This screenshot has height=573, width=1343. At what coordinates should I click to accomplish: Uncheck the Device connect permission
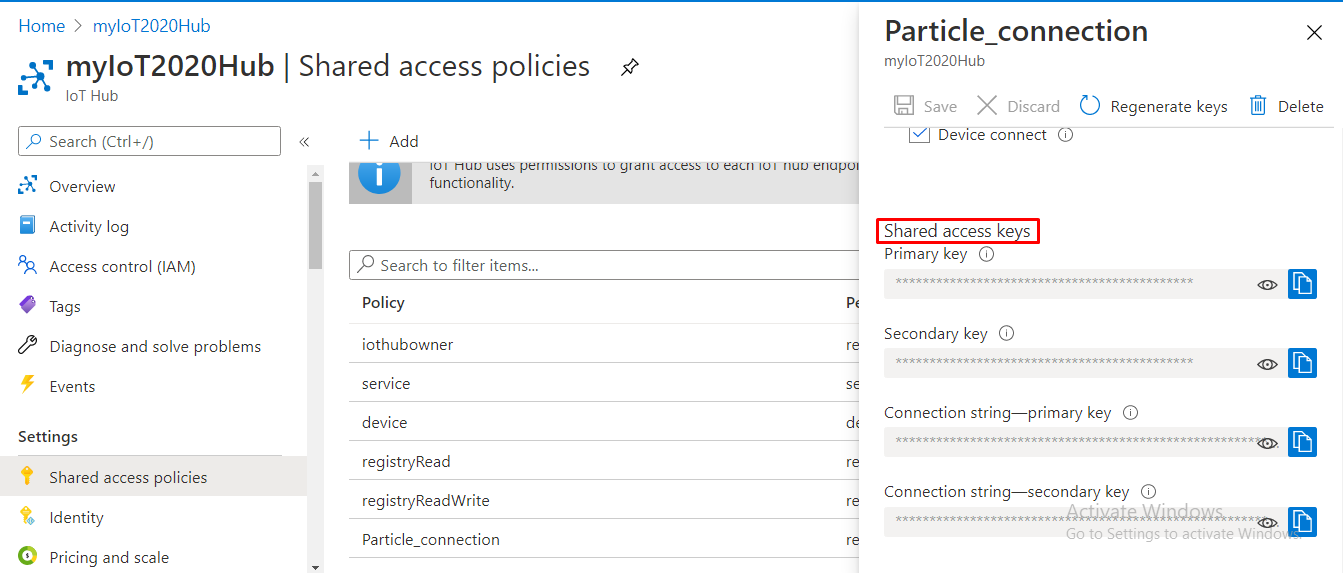(919, 135)
